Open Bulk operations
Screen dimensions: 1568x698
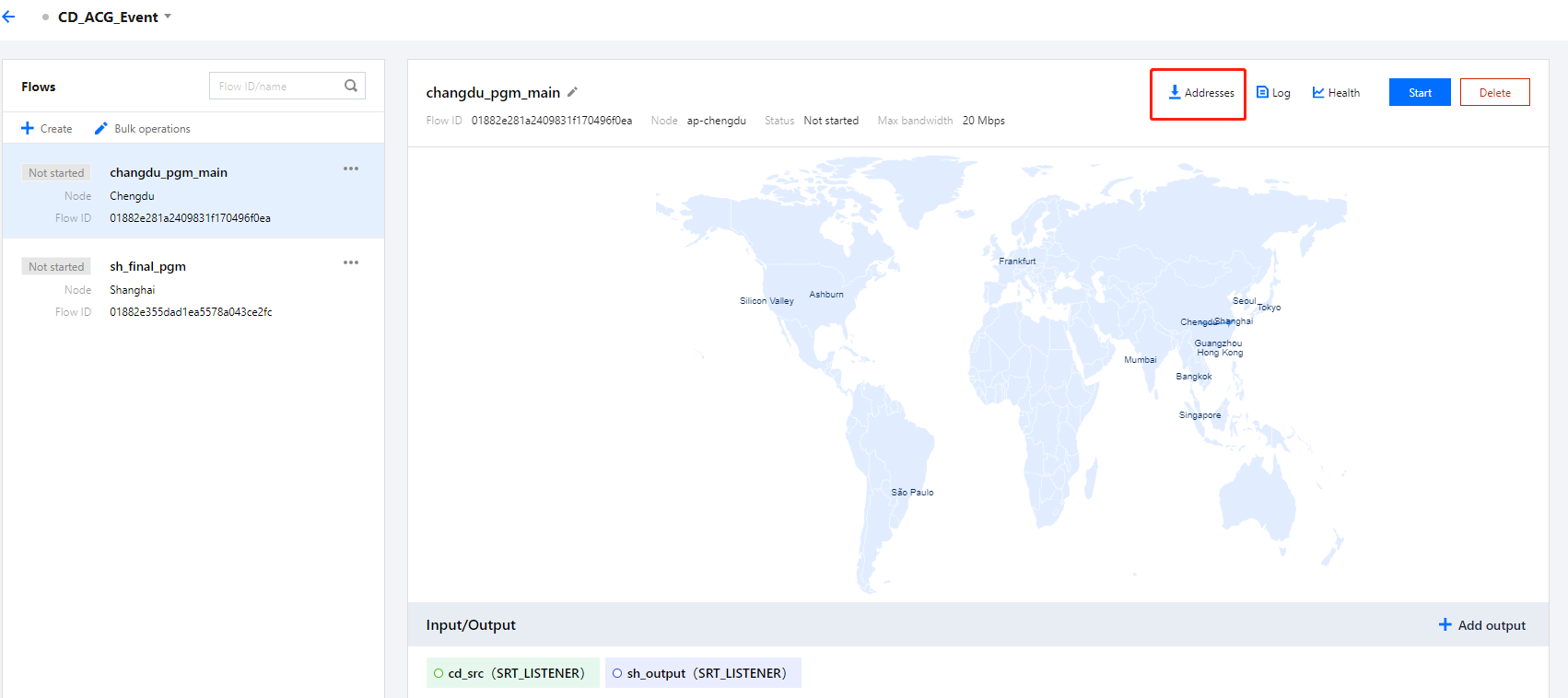(x=143, y=129)
